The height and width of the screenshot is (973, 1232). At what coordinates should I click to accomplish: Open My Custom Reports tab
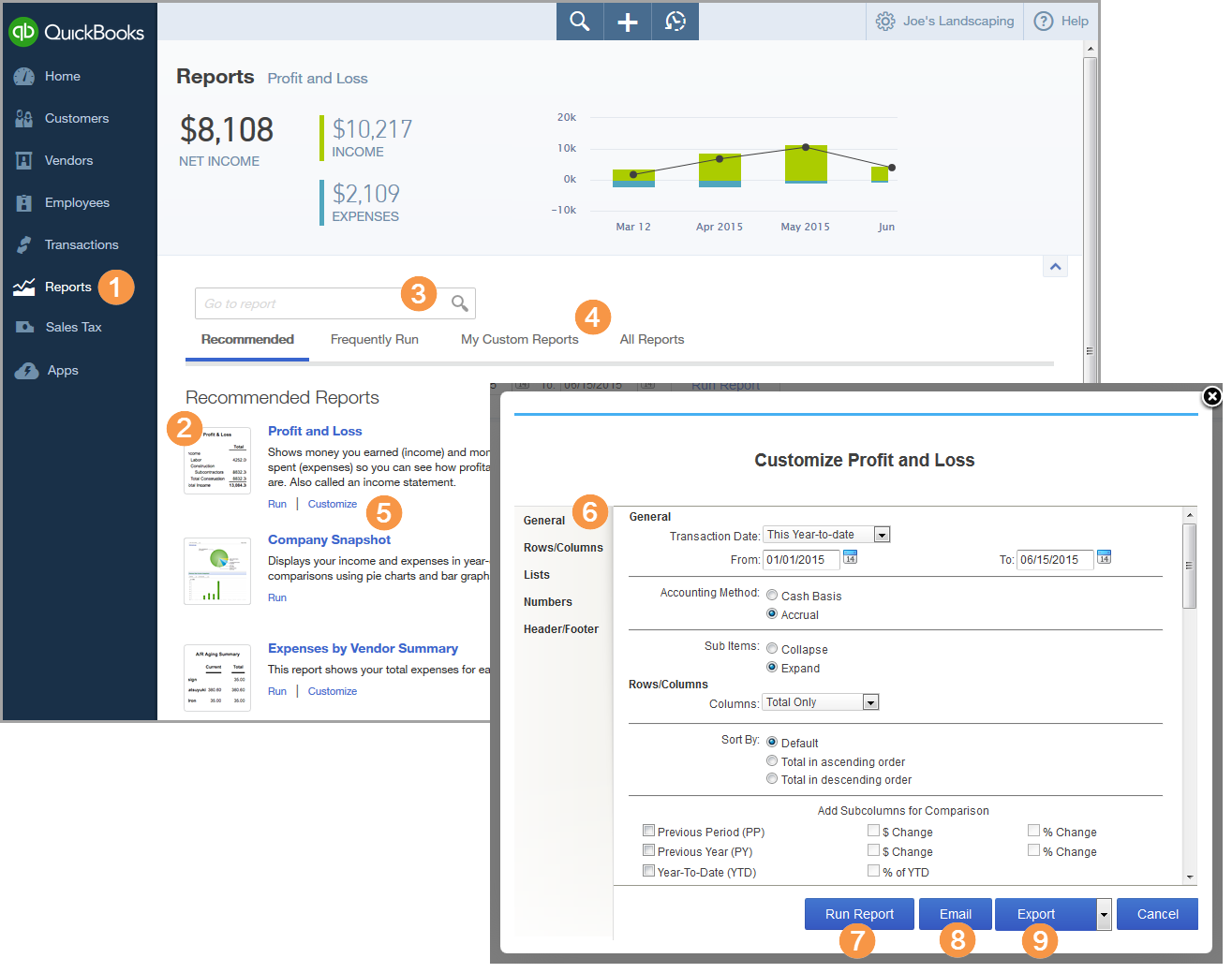coord(520,340)
